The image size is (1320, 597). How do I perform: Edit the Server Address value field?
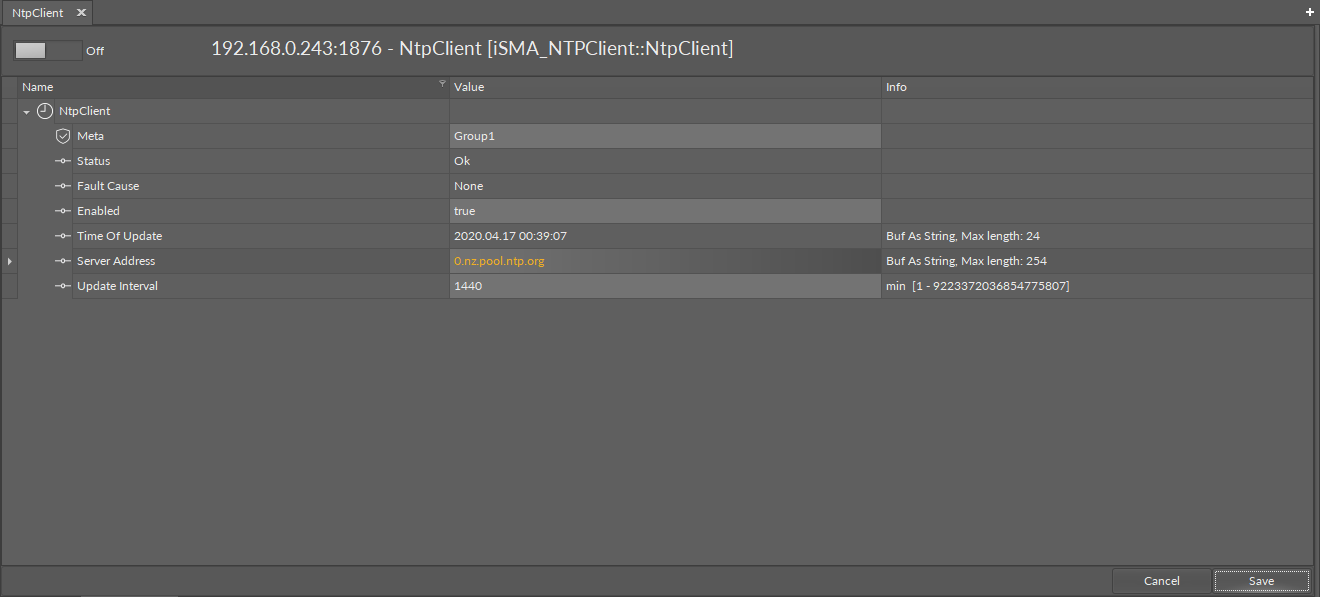[x=664, y=261]
